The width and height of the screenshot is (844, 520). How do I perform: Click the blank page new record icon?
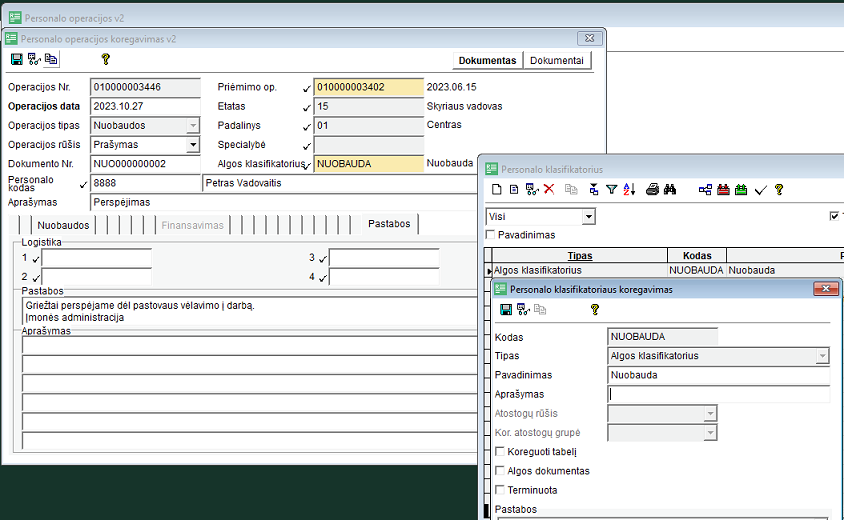(x=496, y=189)
